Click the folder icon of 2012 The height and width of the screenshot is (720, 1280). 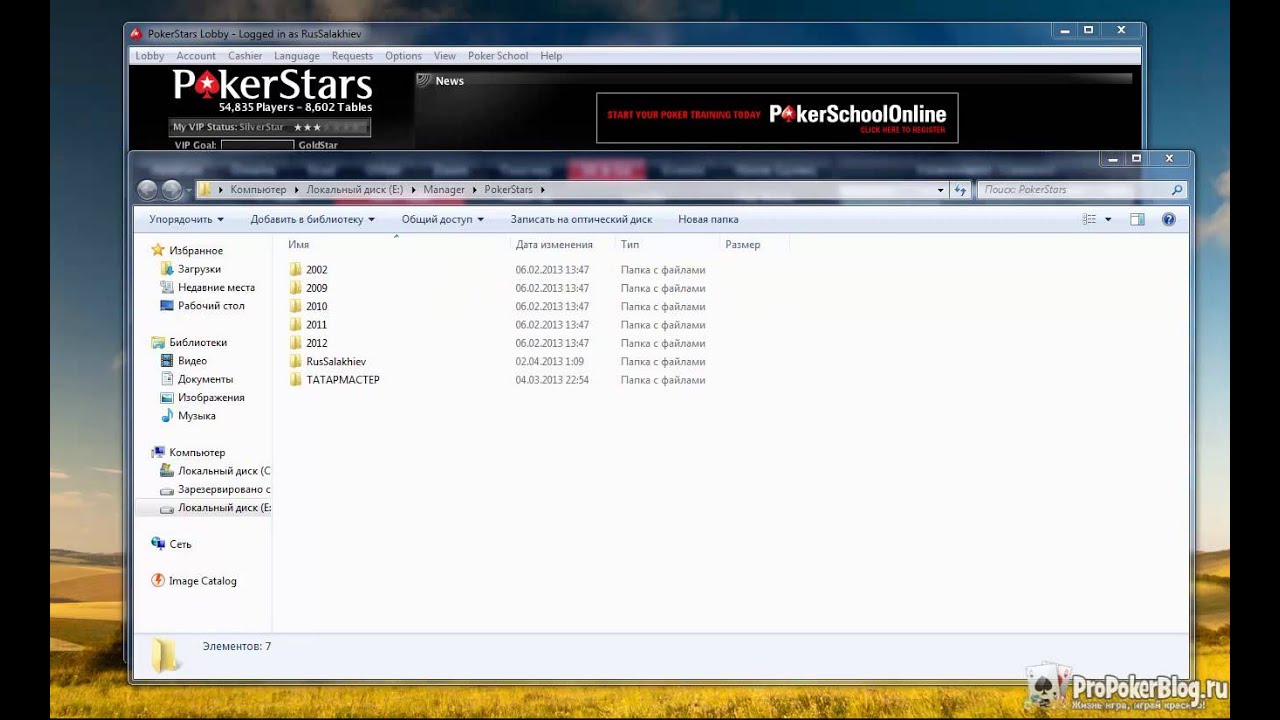point(295,343)
